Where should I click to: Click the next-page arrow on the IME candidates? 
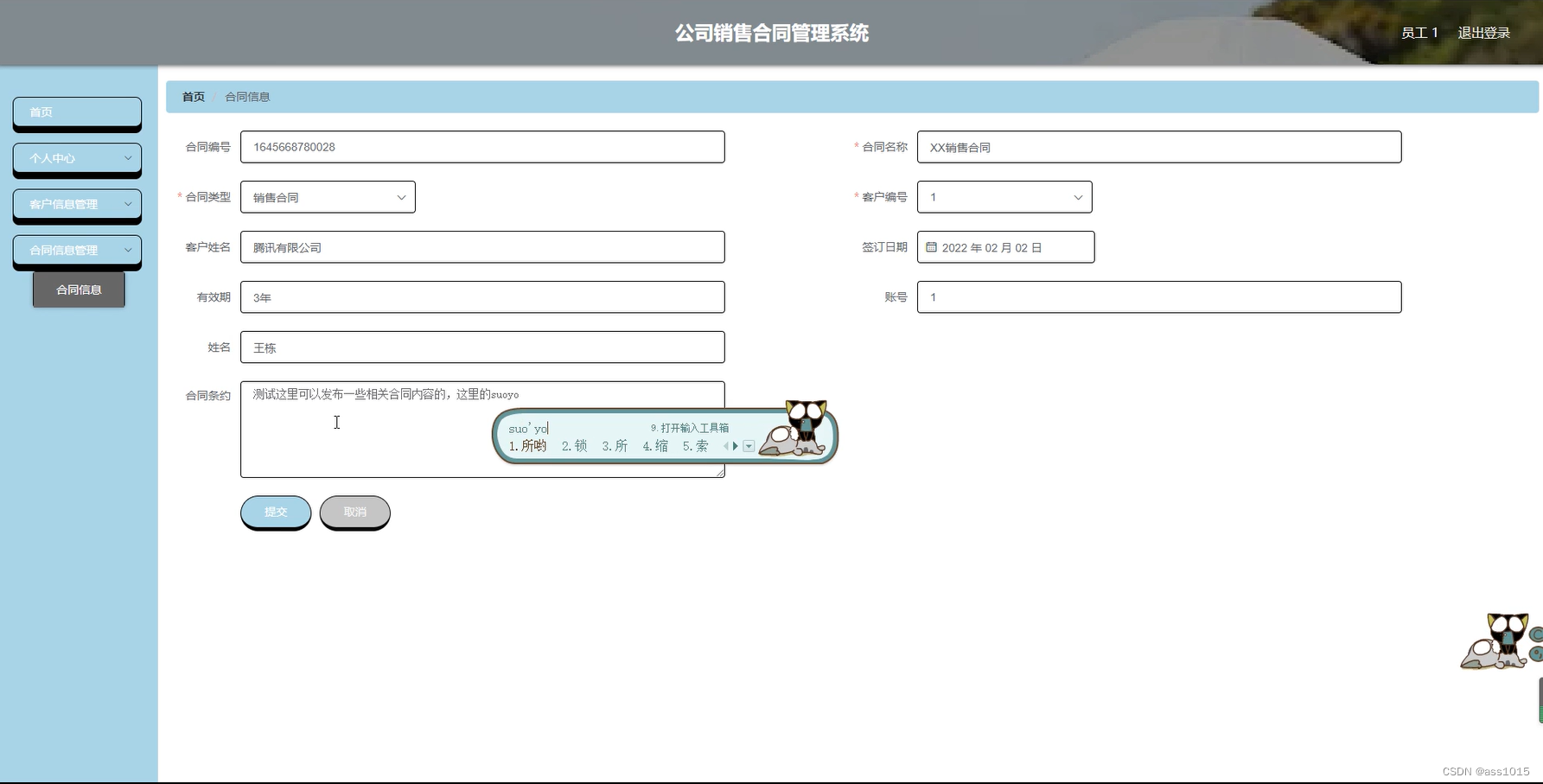pyautogui.click(x=735, y=446)
